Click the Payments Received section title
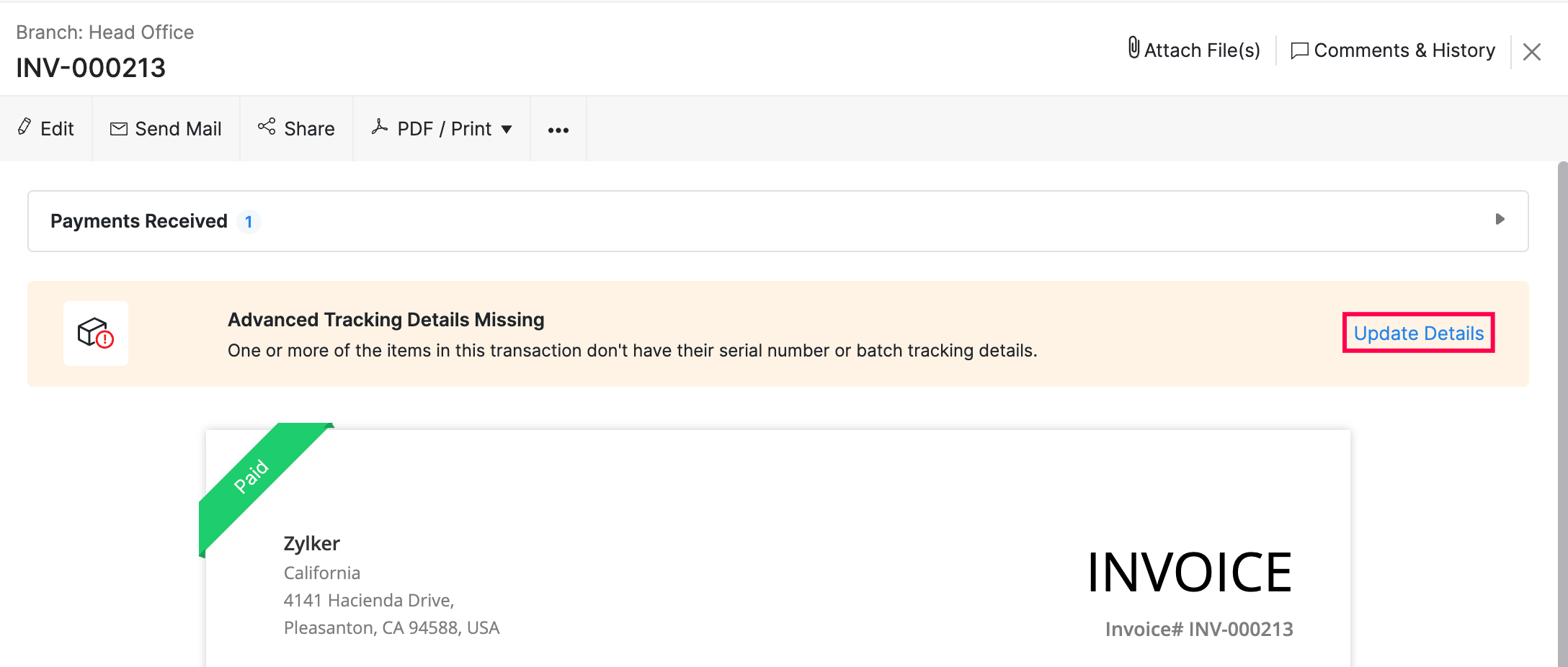 (138, 221)
